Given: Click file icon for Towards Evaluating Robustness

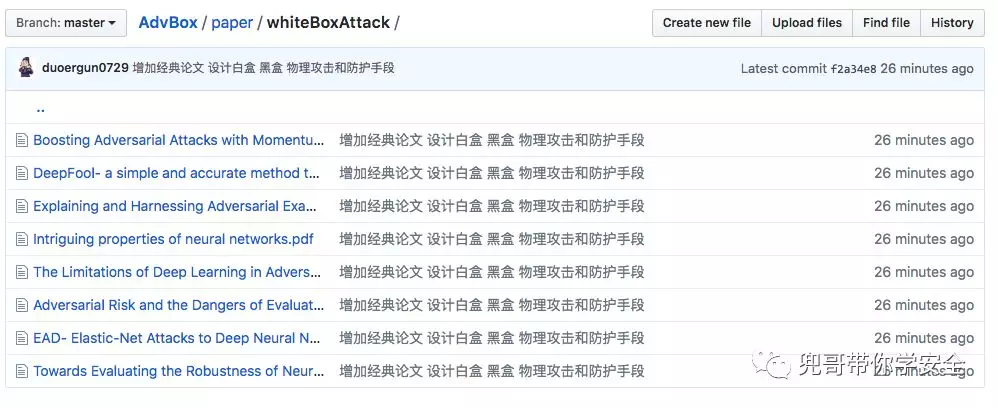Looking at the screenshot, I should coord(22,371).
